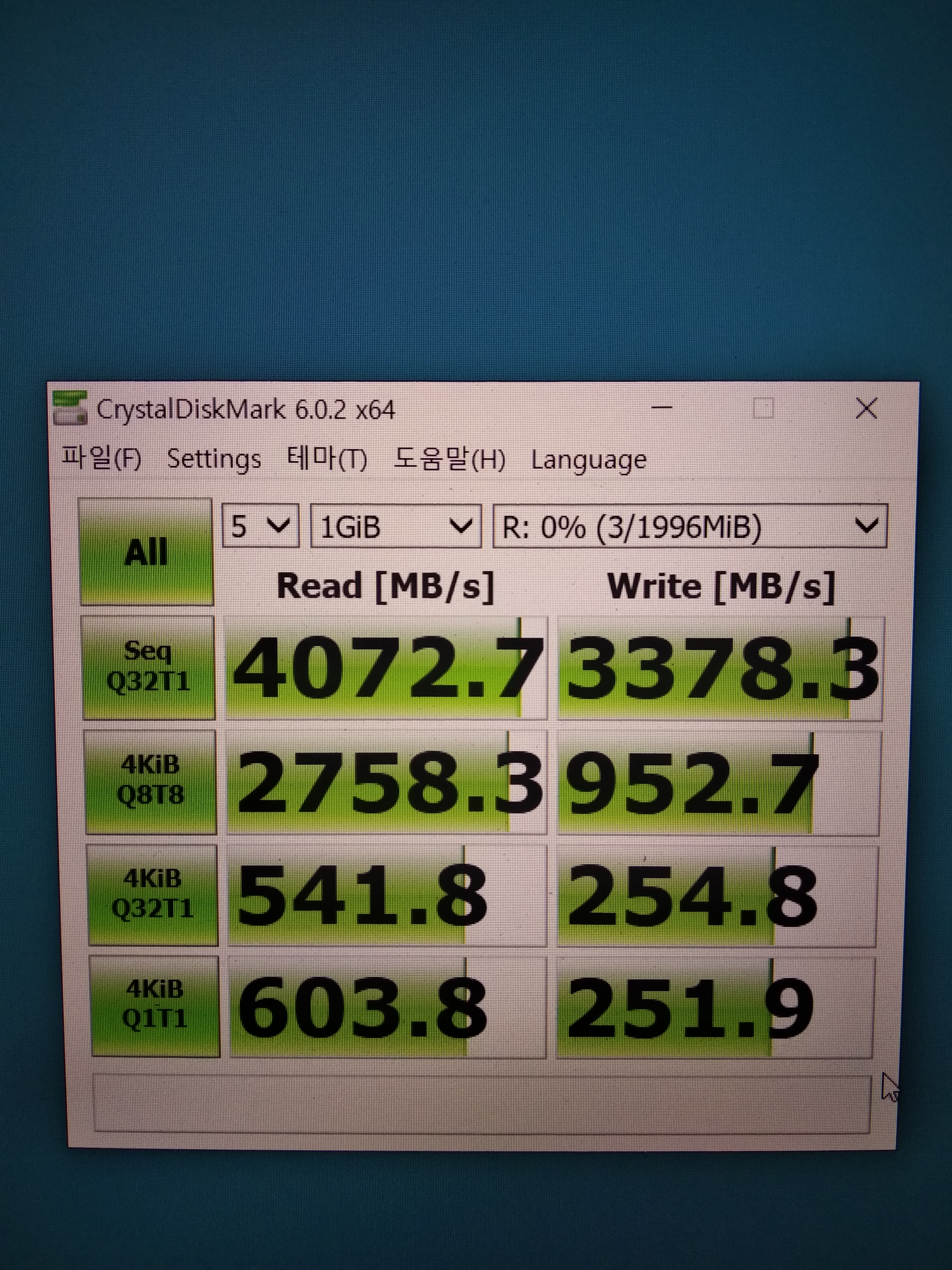The width and height of the screenshot is (952, 1270).
Task: Close the CrystalDiskMark window
Action: click(x=866, y=409)
